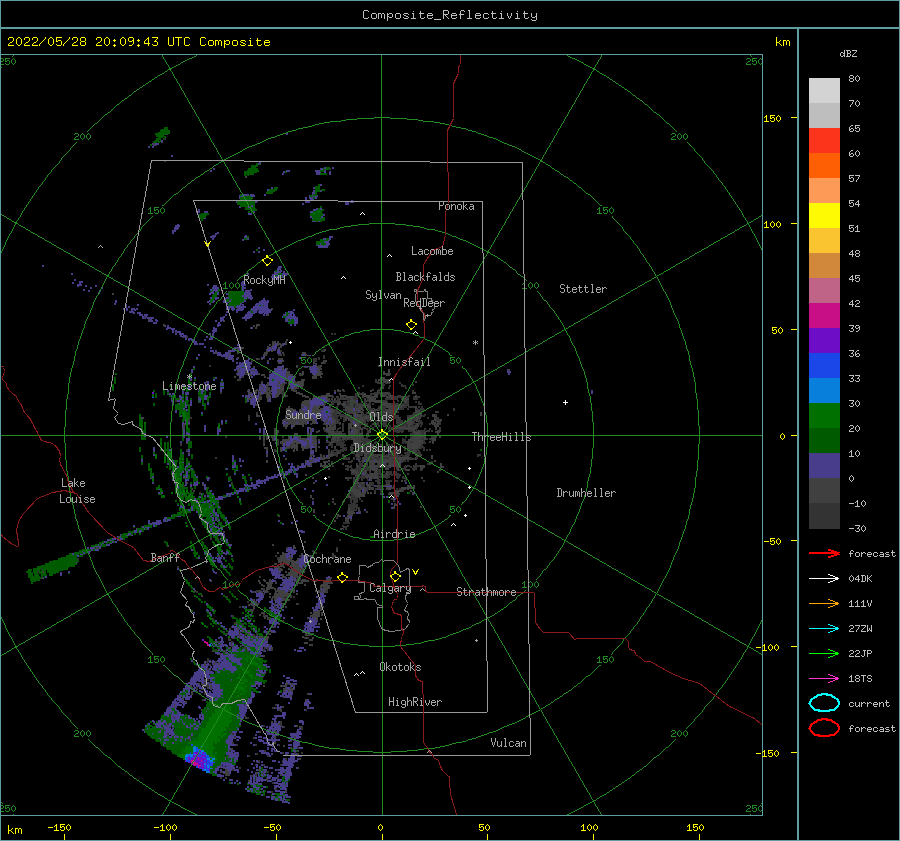
Task: Click the yellow diamond marker above Calgary label
Action: (x=395, y=576)
